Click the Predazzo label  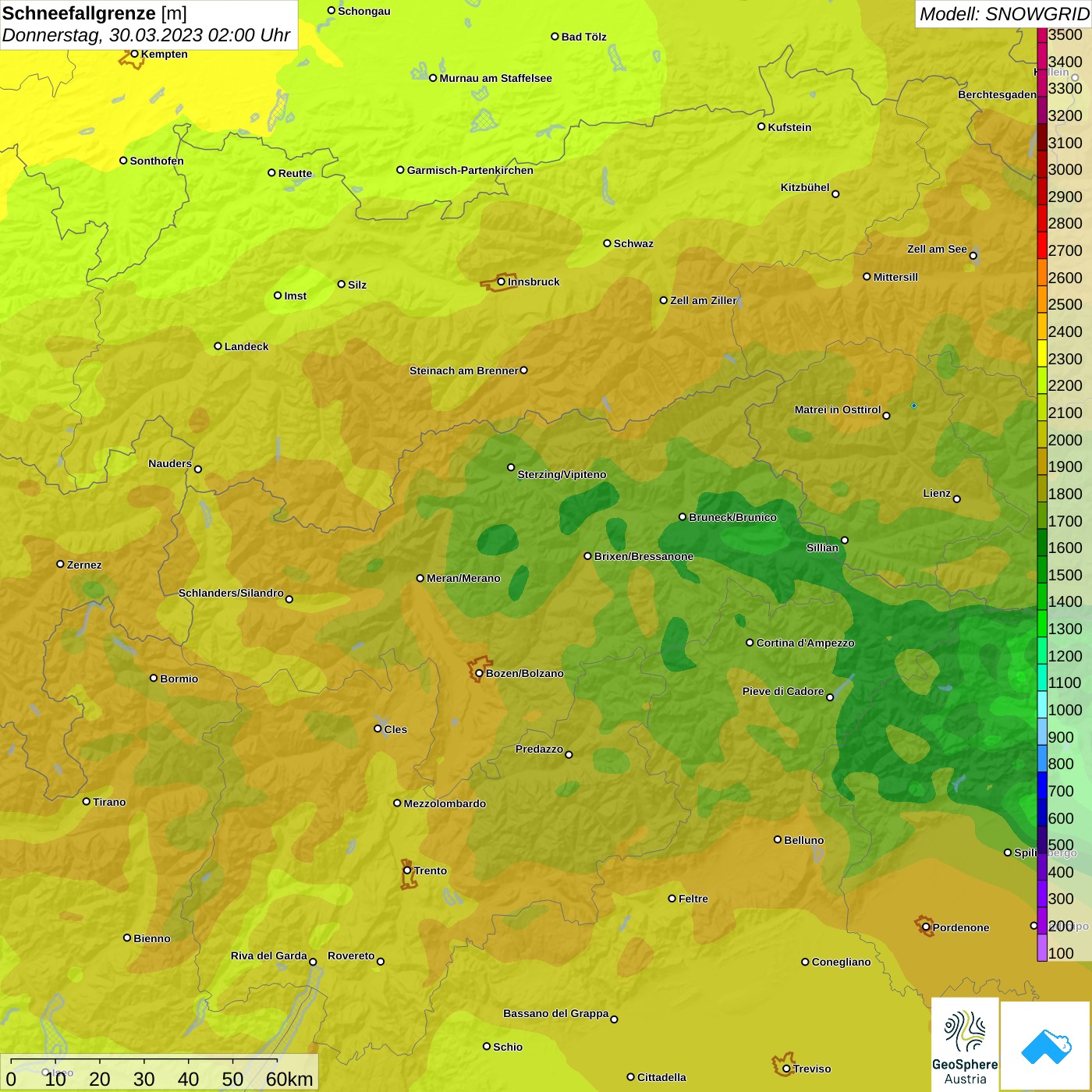(539, 749)
